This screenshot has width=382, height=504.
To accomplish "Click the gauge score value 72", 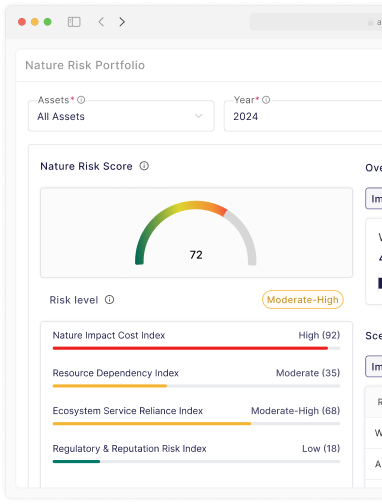I will pos(196,255).
